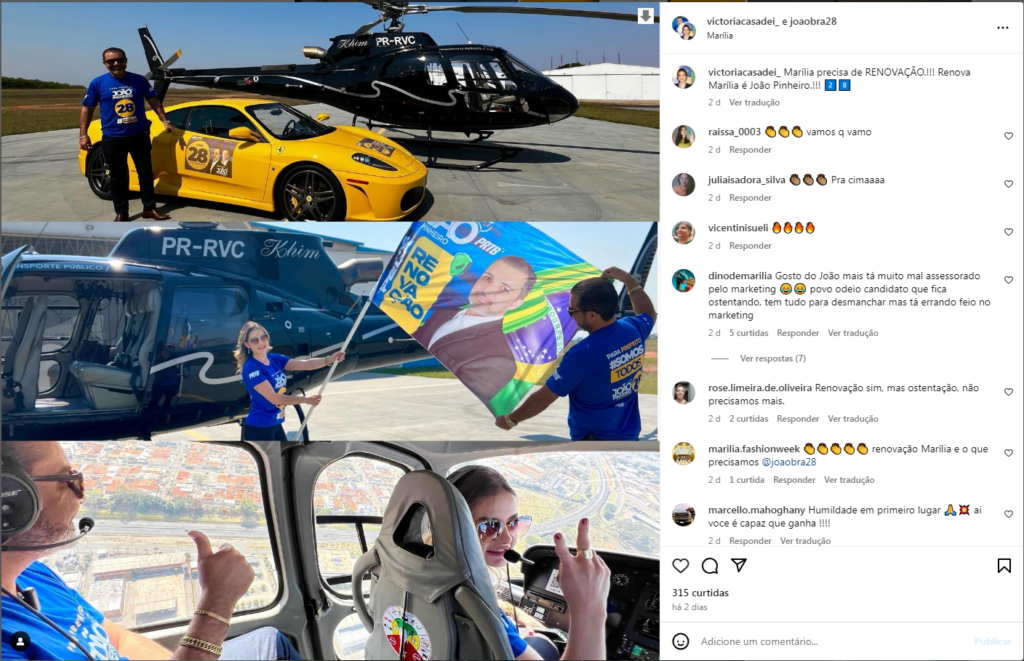Share post via paper plane icon
This screenshot has width=1024, height=661.
coord(739,565)
